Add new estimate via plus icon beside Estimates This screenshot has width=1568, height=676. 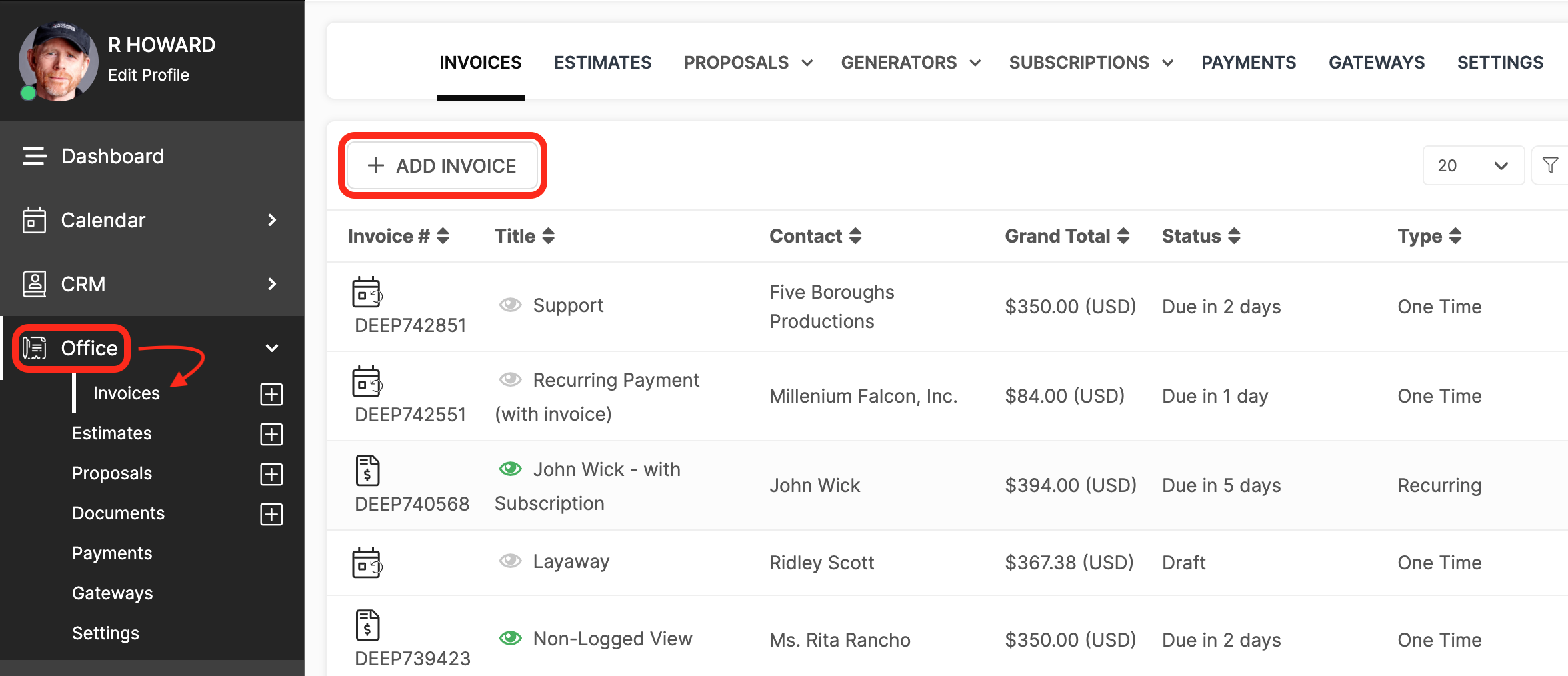click(x=271, y=434)
